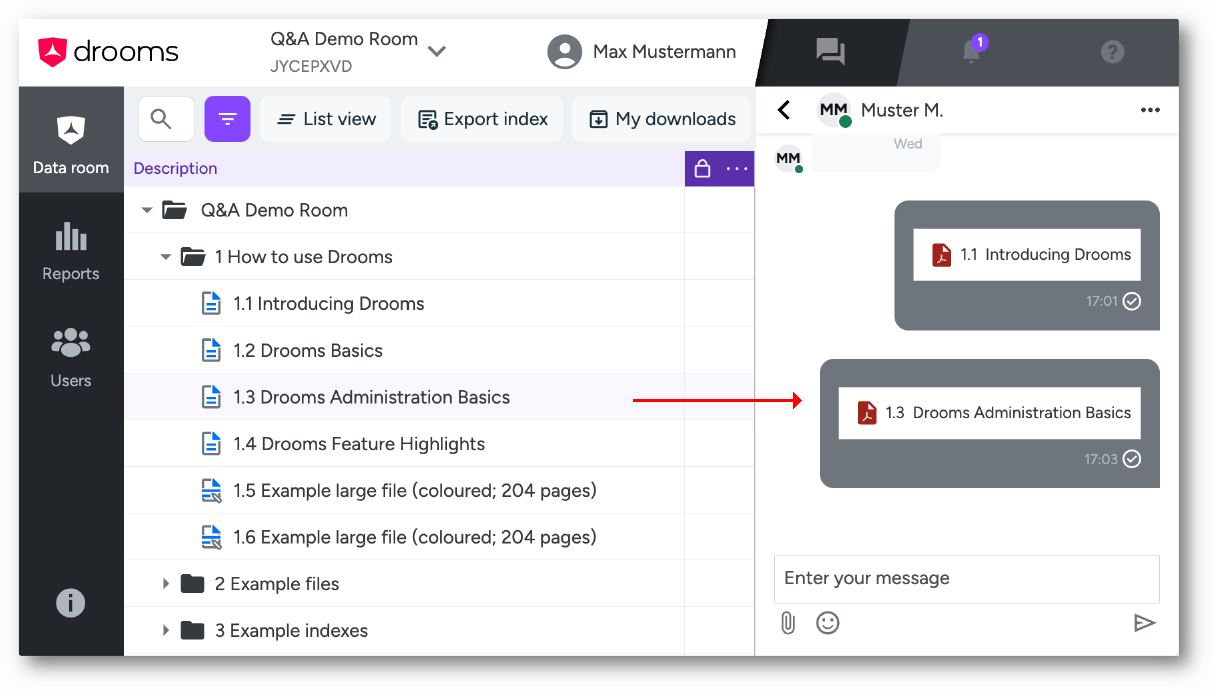
Task: Switch to List view
Action: [325, 119]
